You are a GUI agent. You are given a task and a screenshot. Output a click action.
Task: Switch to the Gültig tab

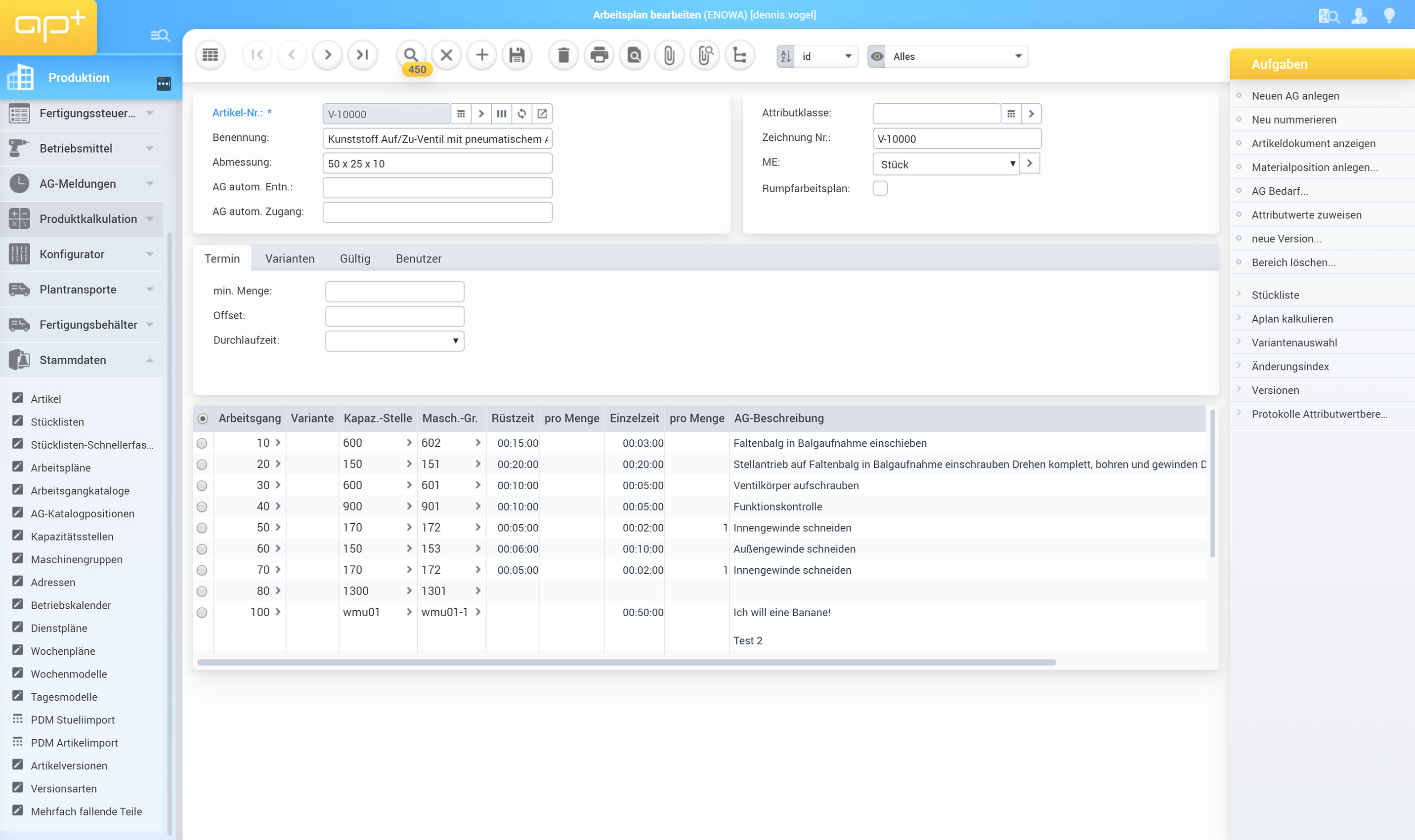(355, 259)
